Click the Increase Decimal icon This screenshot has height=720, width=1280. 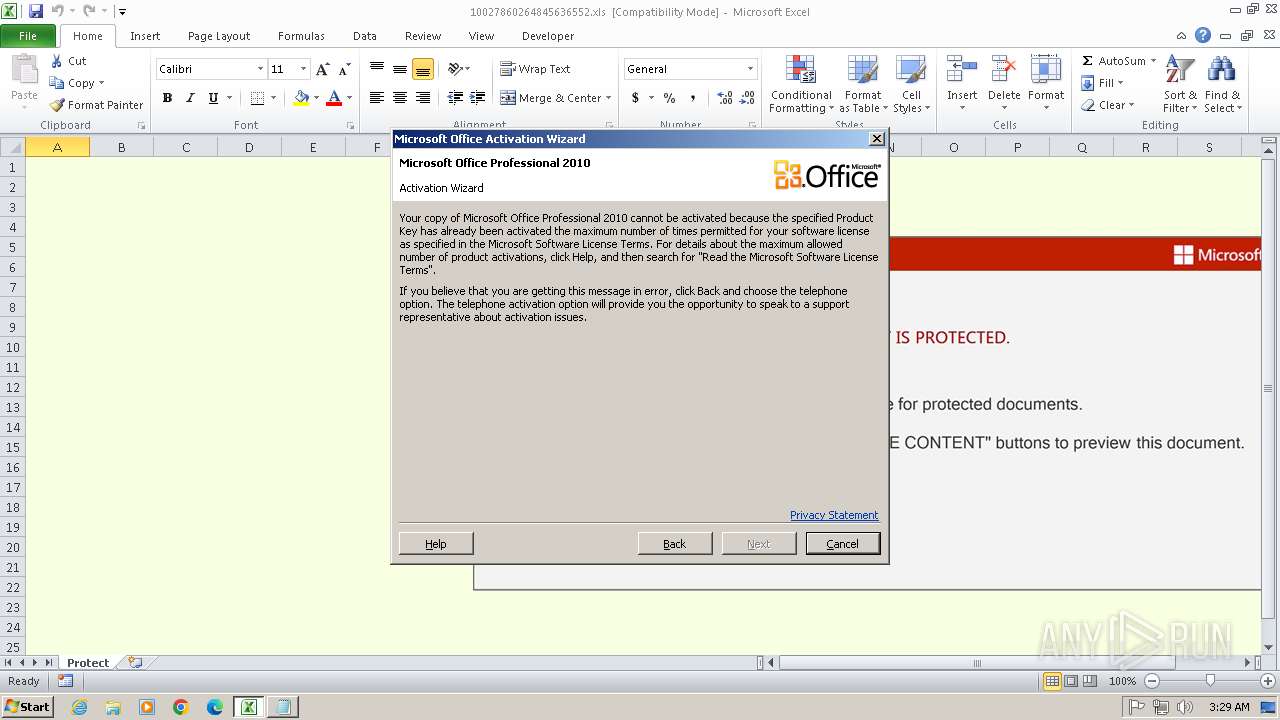tap(725, 98)
